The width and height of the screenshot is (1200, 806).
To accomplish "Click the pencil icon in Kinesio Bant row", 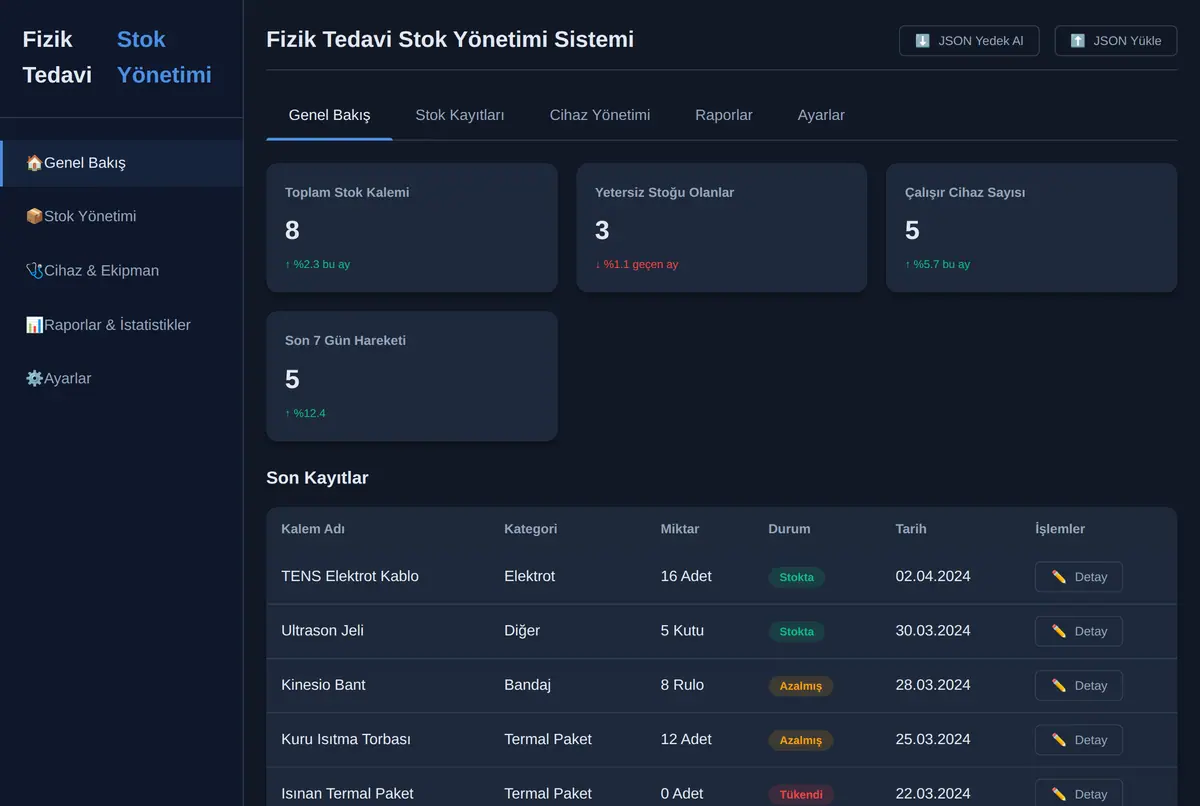I will coord(1059,686).
